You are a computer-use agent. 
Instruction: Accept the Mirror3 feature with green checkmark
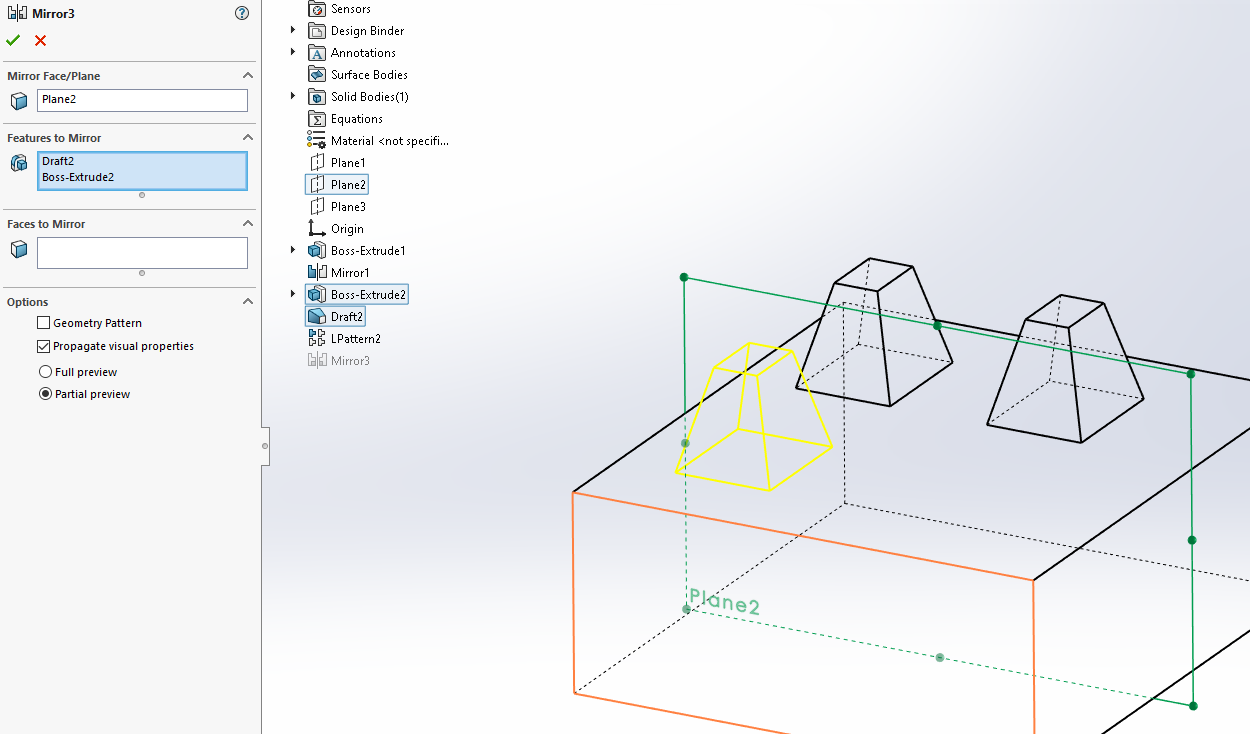[x=12, y=40]
